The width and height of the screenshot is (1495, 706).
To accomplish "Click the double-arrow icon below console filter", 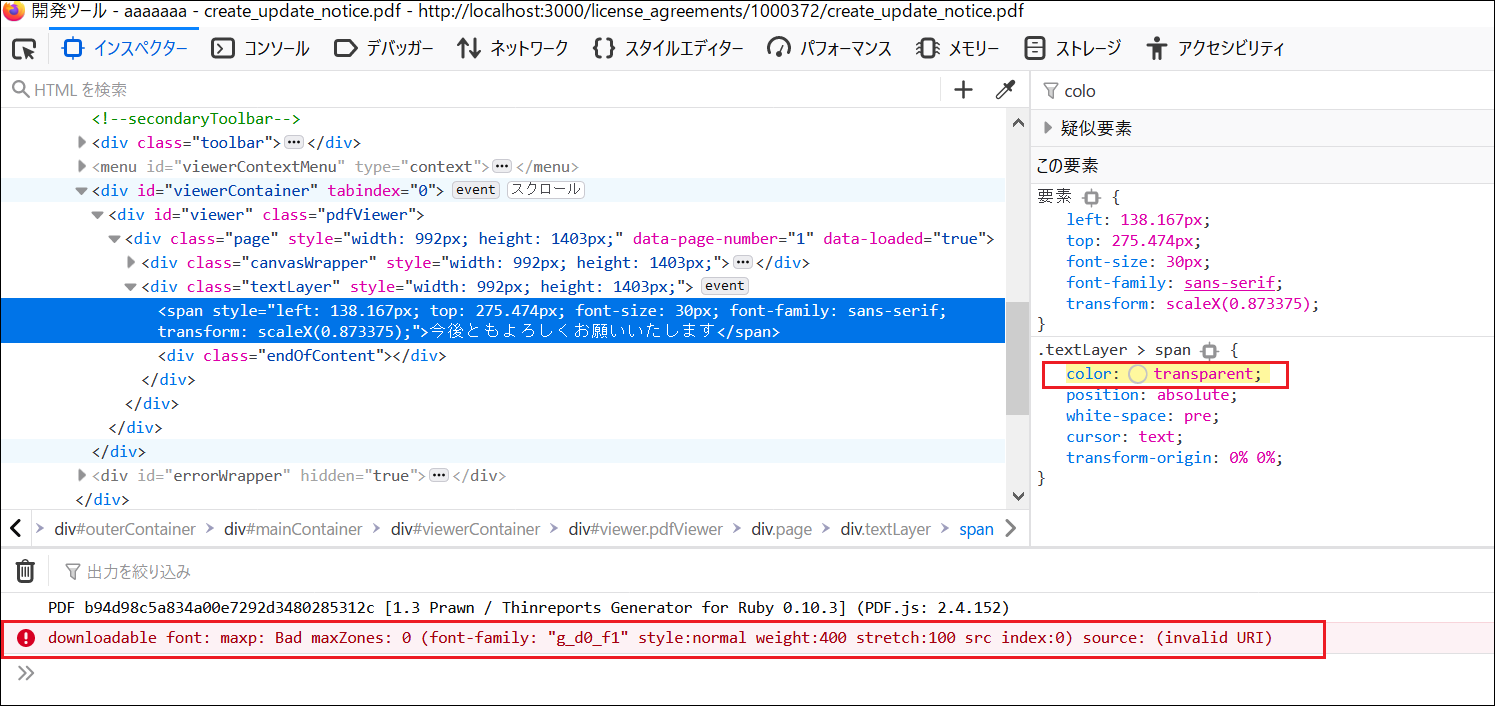I will (x=25, y=673).
